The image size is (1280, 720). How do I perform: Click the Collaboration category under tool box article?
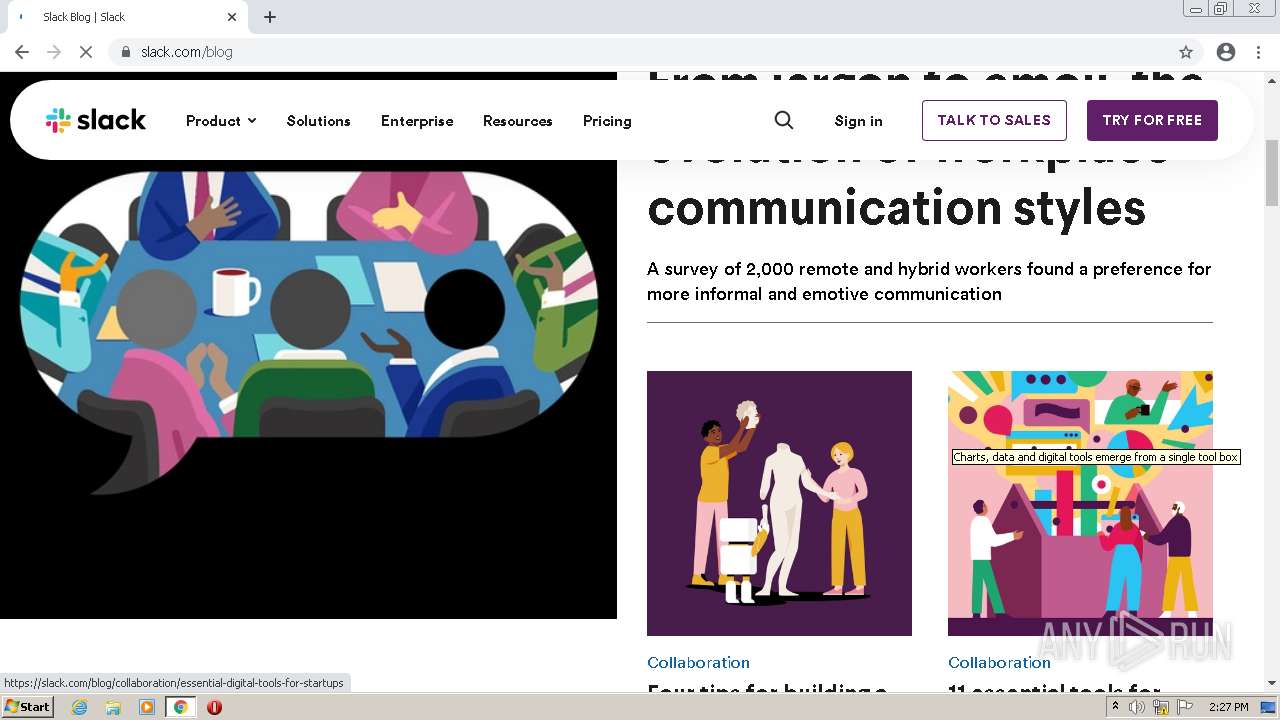click(x=999, y=662)
